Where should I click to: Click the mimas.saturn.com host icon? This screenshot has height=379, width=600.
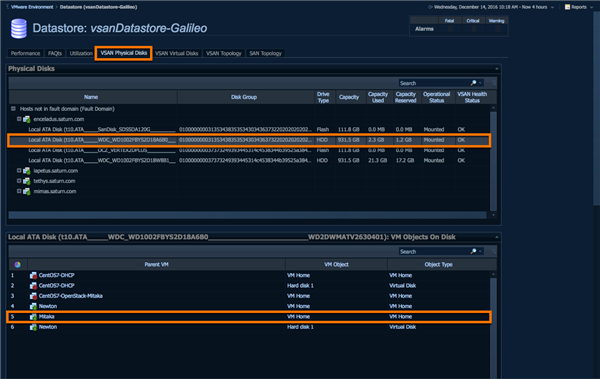coord(27,191)
